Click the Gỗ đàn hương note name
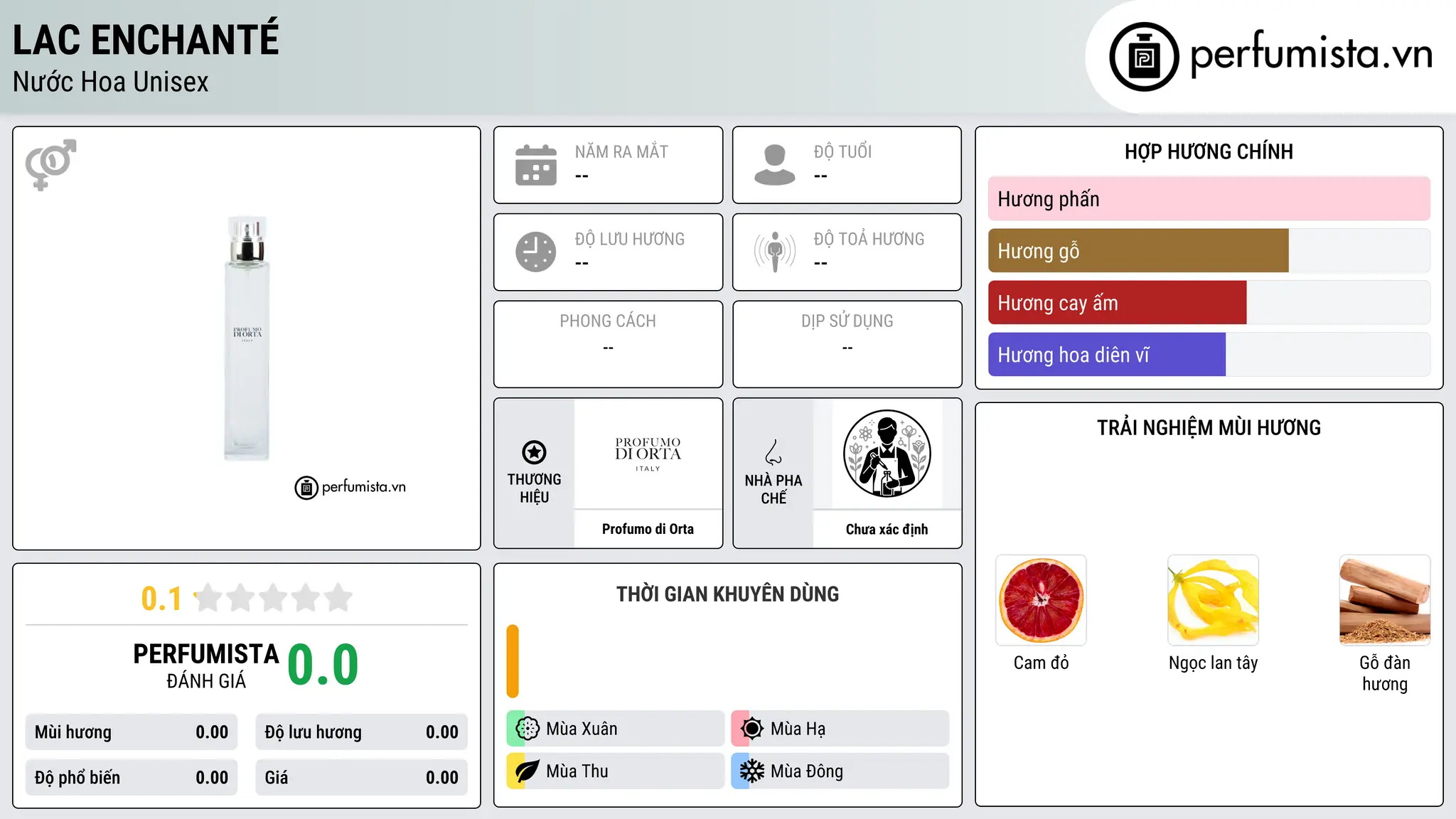The image size is (1456, 819). click(x=1385, y=673)
